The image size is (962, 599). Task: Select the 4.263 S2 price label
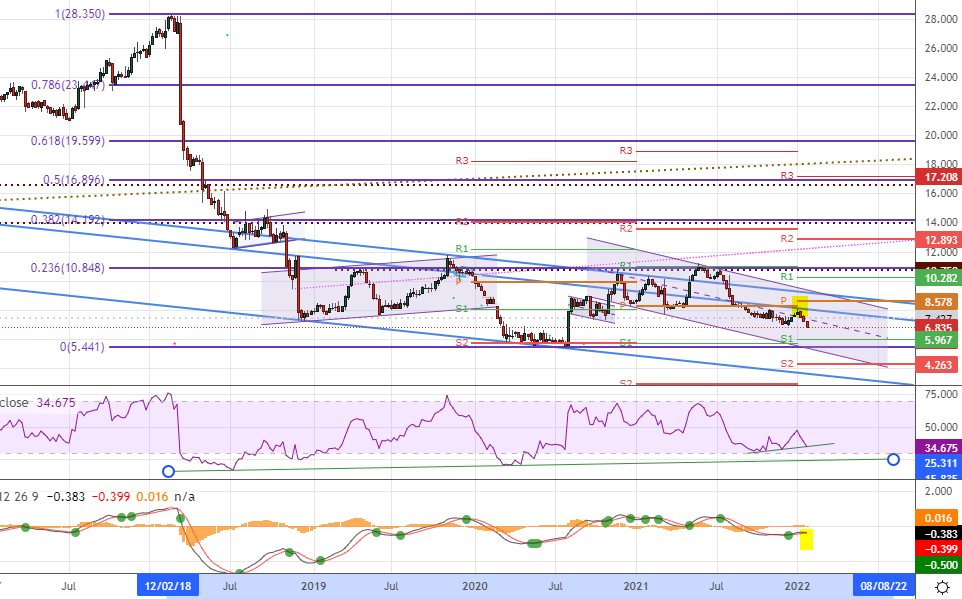pos(937,365)
